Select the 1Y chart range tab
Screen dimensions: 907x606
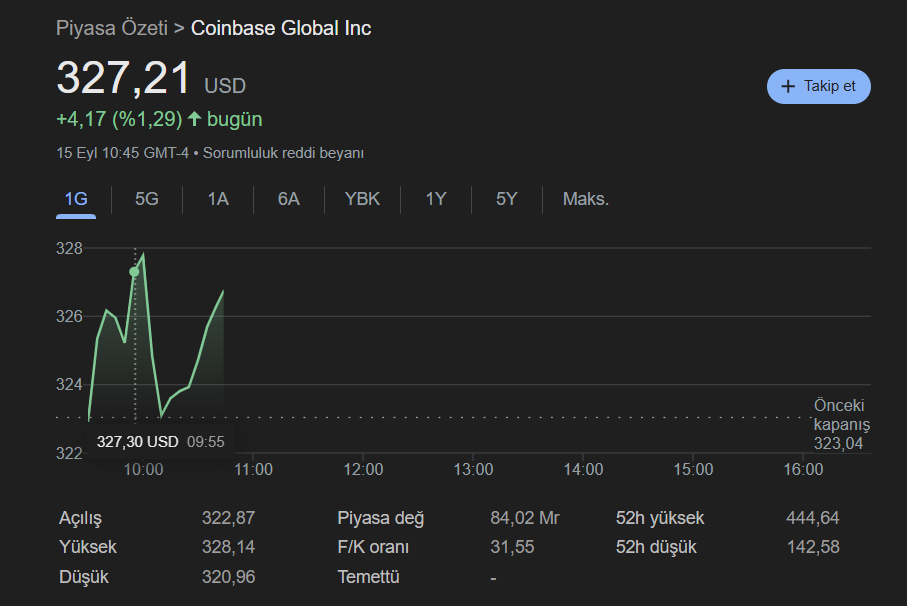pyautogui.click(x=436, y=199)
